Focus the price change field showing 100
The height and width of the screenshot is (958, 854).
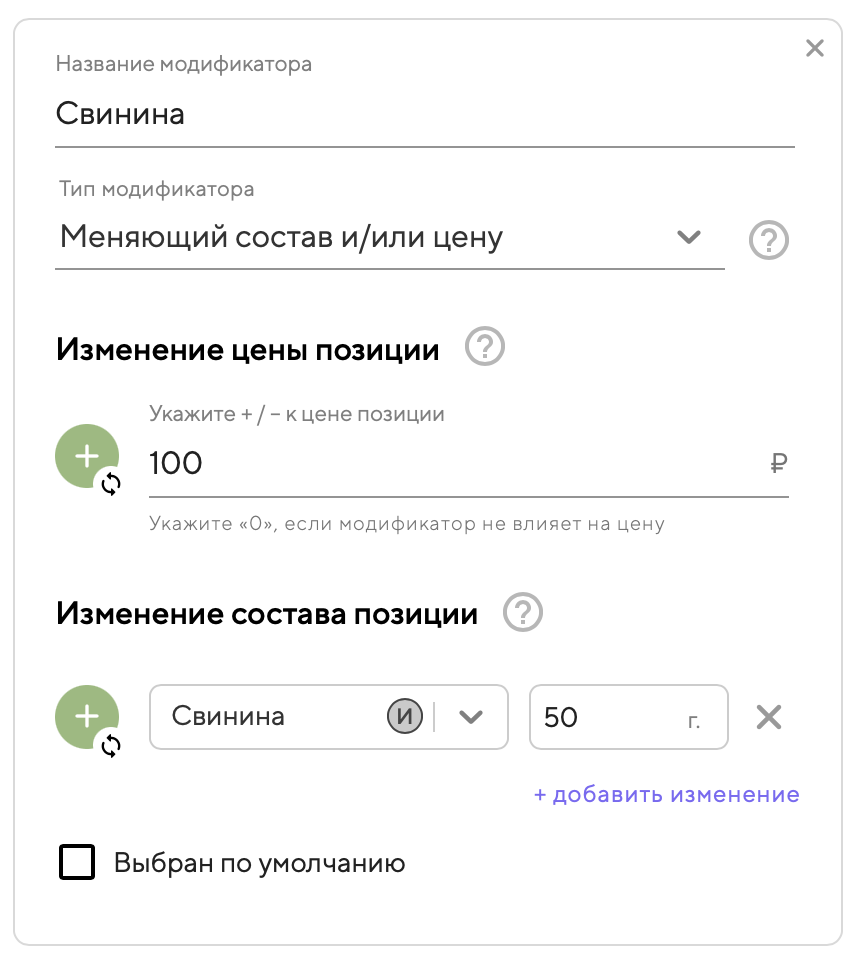[450, 464]
